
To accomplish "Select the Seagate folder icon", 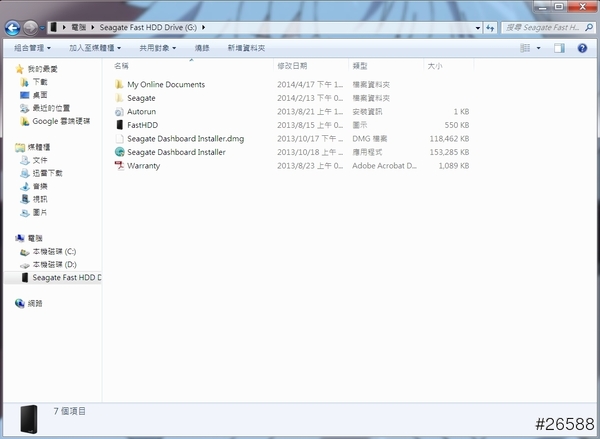I will (119, 98).
